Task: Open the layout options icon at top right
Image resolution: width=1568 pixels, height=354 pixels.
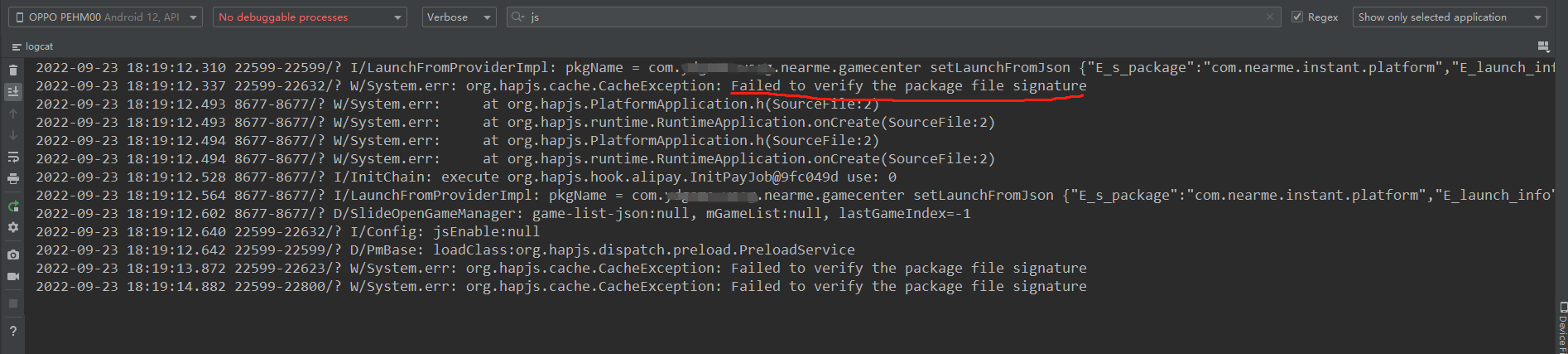Action: pos(1542,46)
